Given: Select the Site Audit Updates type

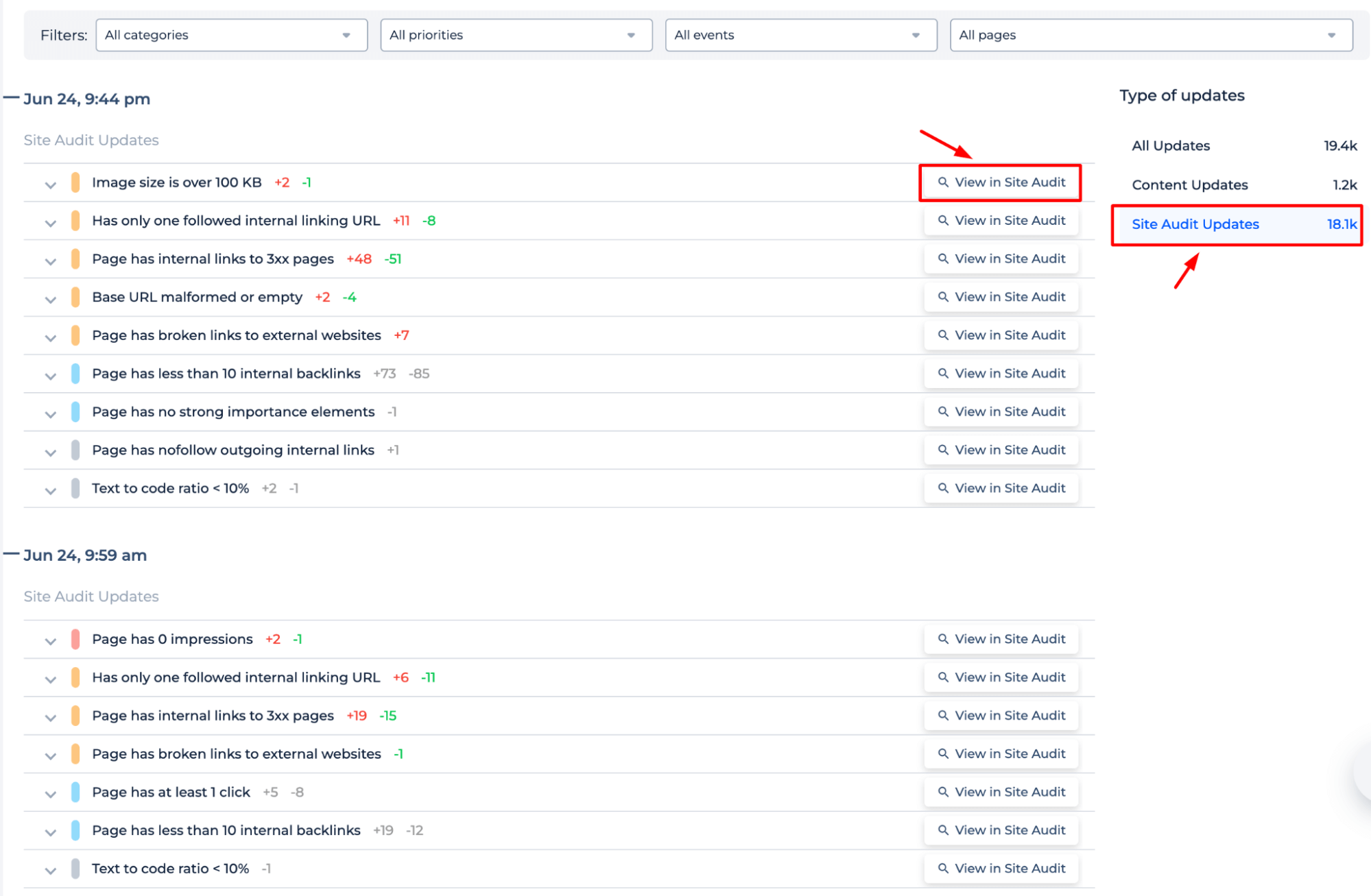Looking at the screenshot, I should [x=1237, y=224].
